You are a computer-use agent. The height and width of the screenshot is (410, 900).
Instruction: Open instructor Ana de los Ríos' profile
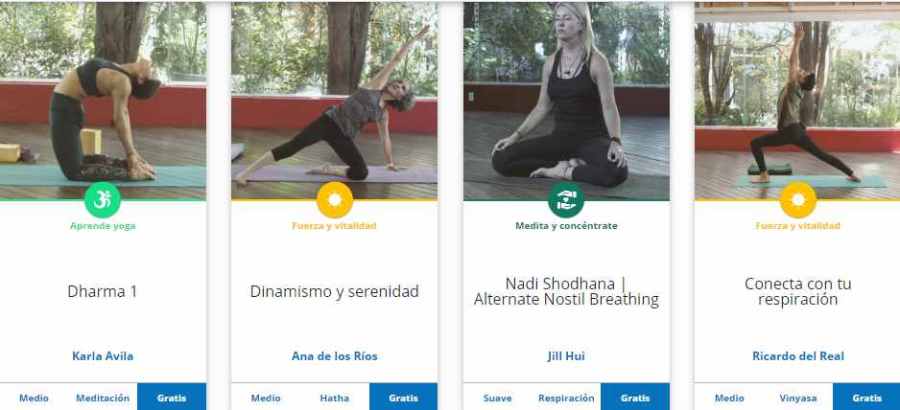pos(335,356)
